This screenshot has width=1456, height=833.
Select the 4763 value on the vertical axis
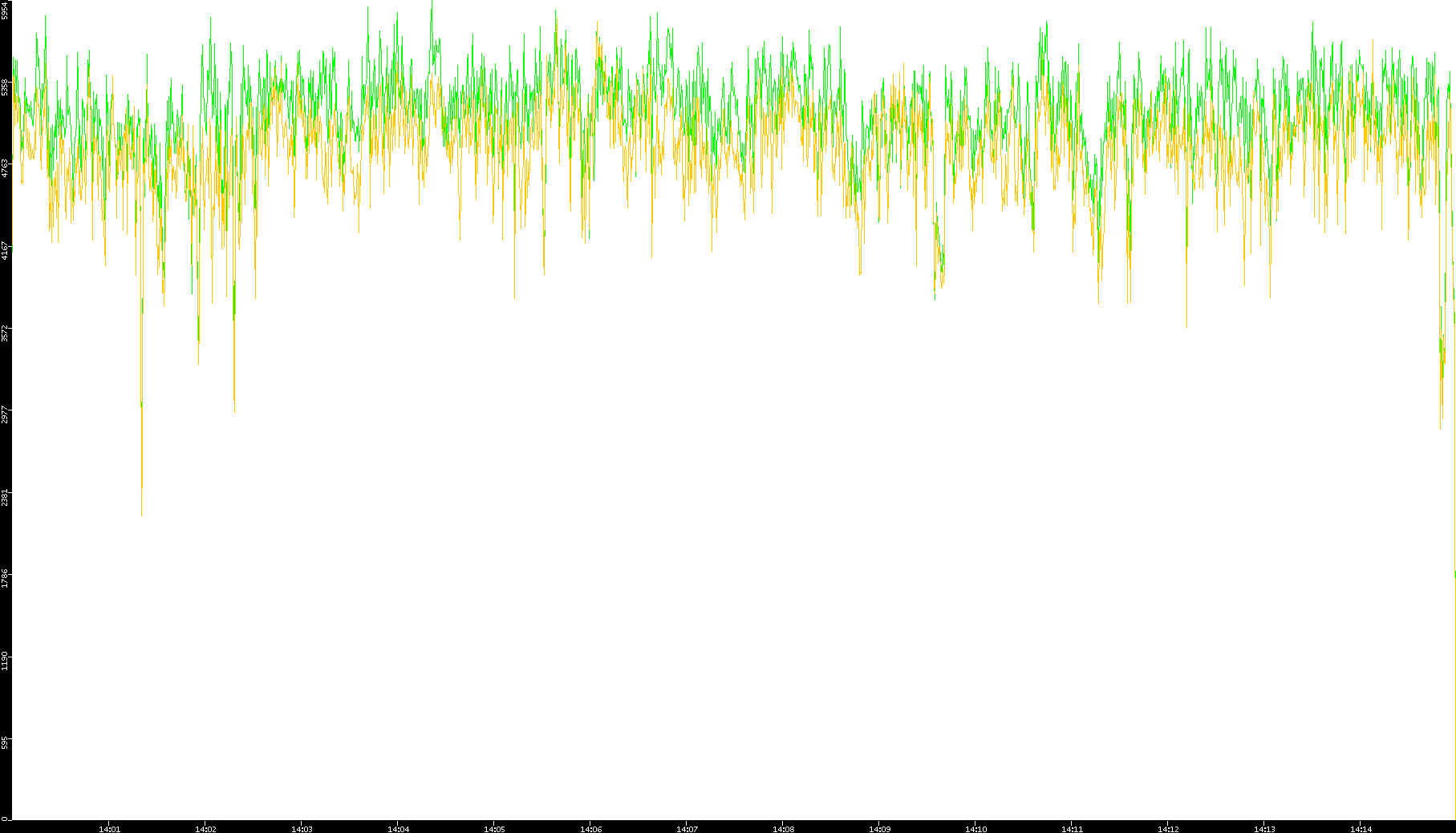(6, 168)
